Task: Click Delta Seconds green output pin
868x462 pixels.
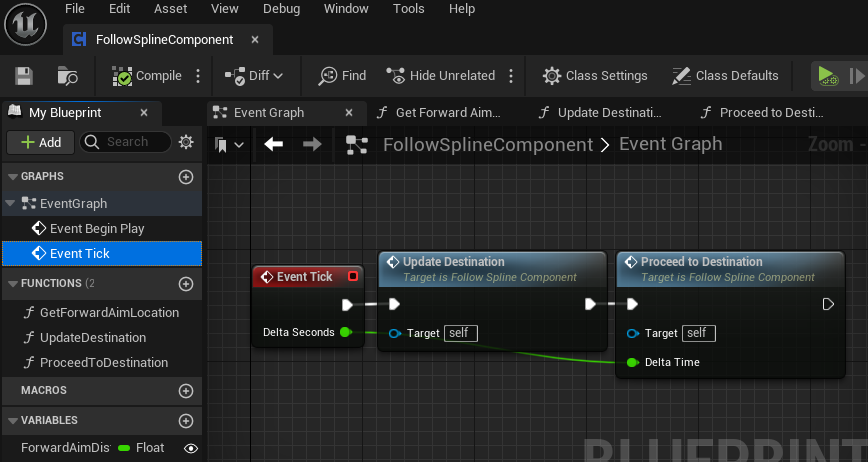Action: point(346,333)
